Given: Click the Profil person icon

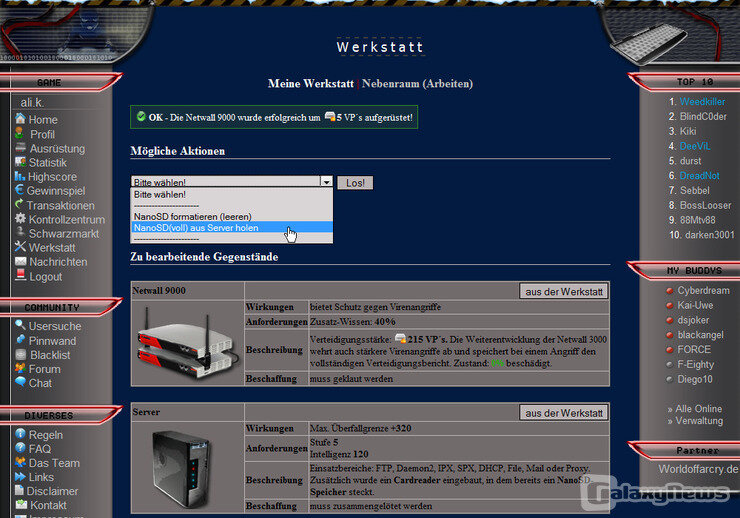Looking at the screenshot, I should pos(19,133).
